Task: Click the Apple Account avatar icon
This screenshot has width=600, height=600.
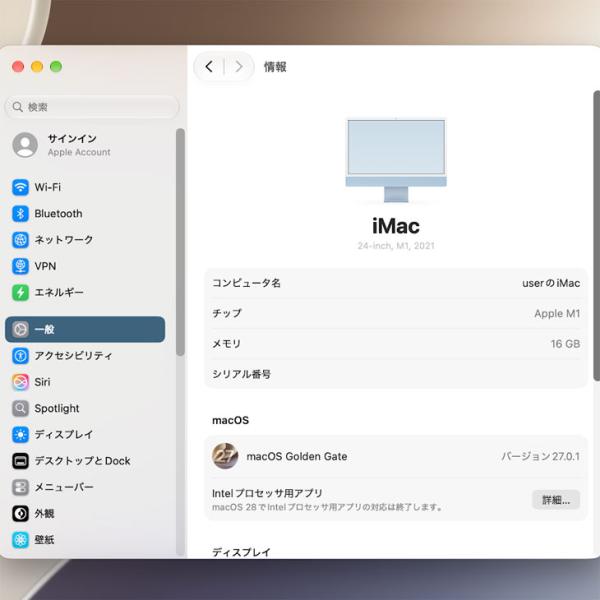Action: tap(25, 145)
